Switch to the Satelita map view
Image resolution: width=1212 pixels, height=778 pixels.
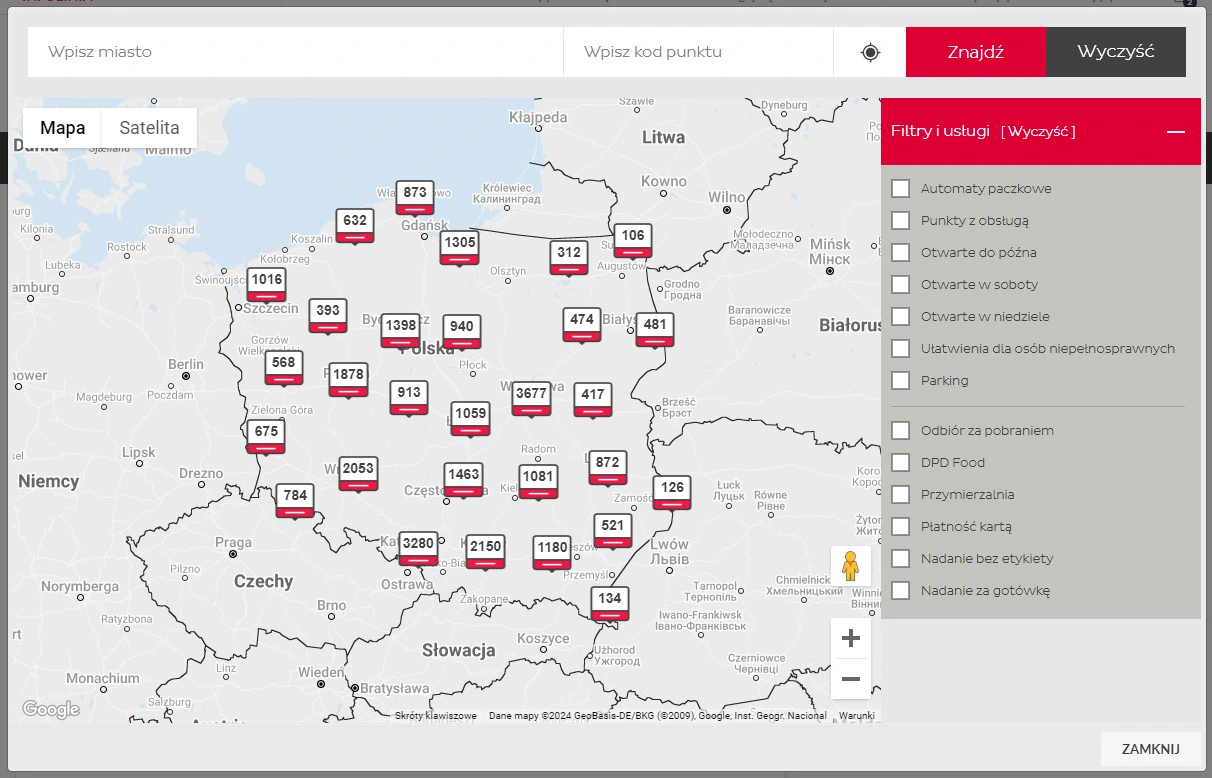[149, 128]
